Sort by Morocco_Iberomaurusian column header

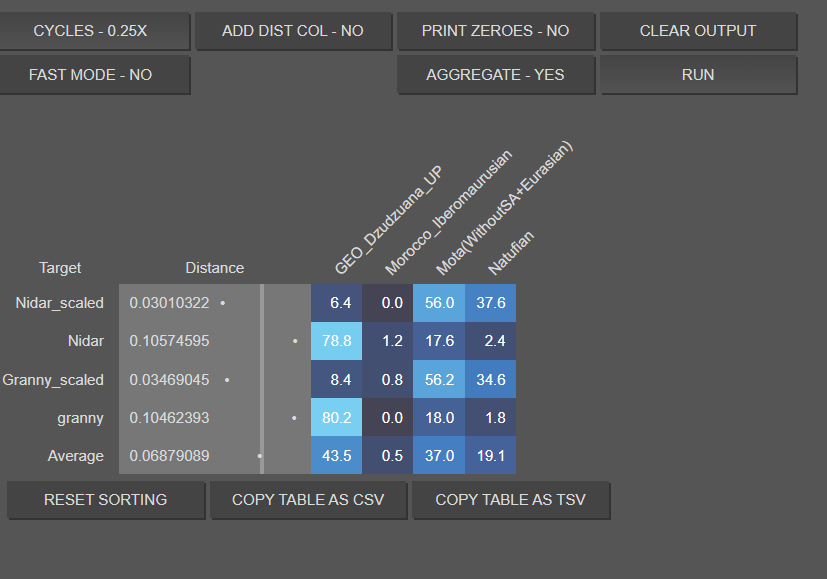pyautogui.click(x=448, y=213)
